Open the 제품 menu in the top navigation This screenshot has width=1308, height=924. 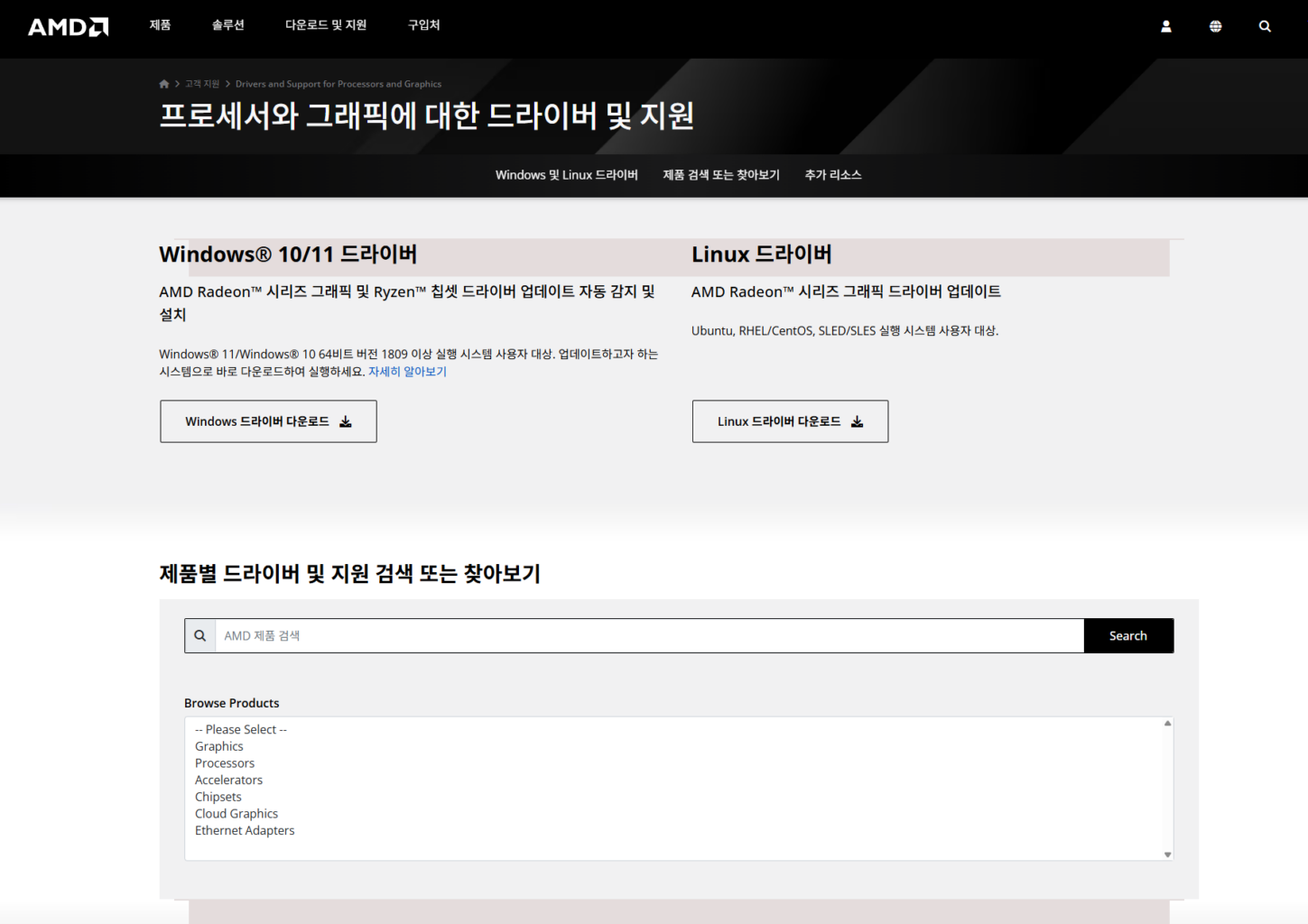click(x=160, y=25)
